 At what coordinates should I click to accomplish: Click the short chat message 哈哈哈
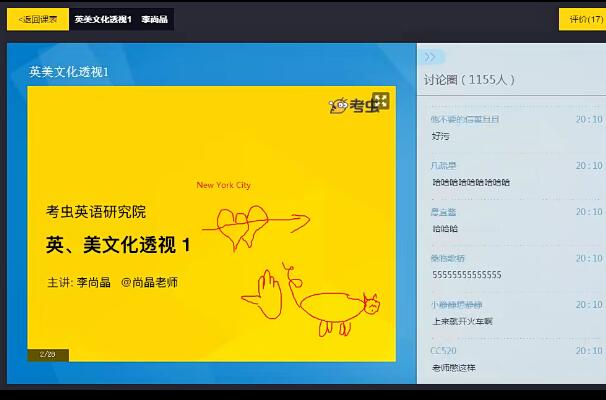coord(445,229)
